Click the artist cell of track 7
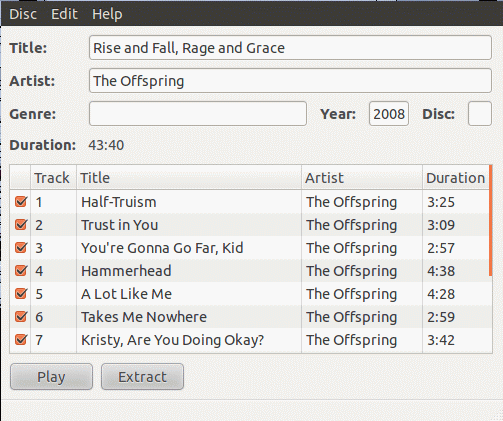The image size is (503, 421). pos(362,340)
